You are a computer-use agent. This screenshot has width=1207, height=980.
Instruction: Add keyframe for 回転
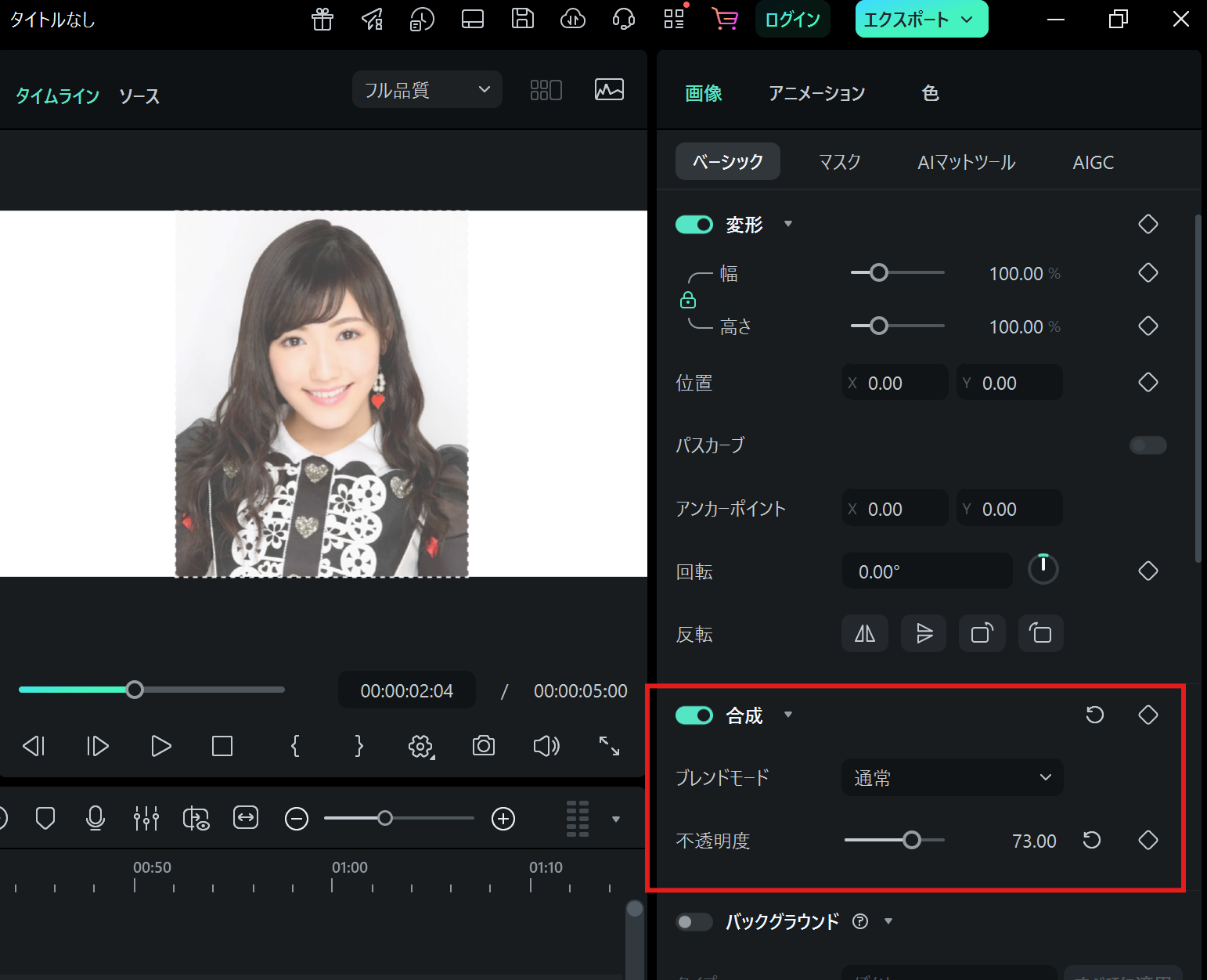[1148, 571]
